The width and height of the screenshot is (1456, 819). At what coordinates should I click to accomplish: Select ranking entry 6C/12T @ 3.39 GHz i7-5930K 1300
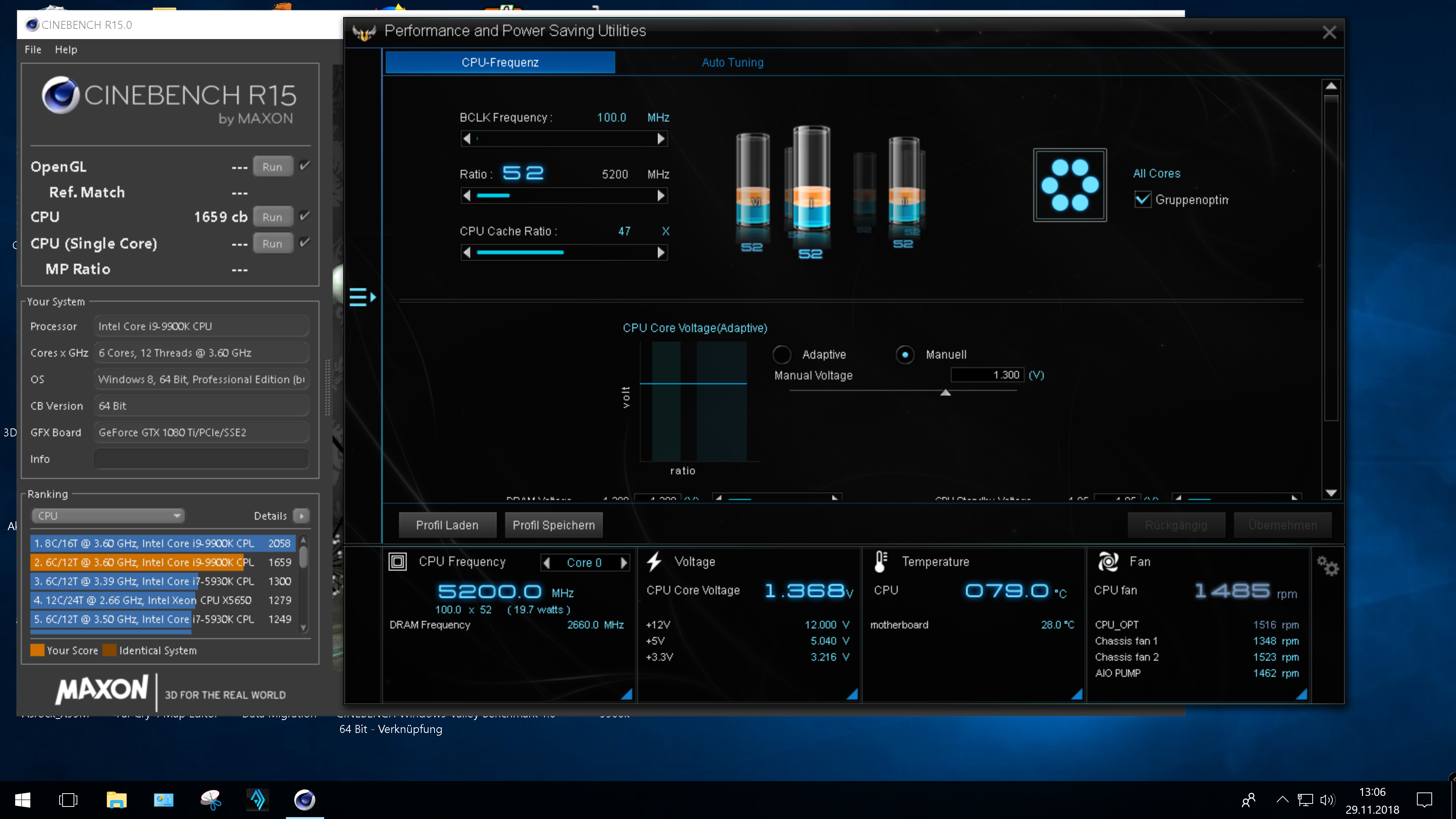click(163, 581)
